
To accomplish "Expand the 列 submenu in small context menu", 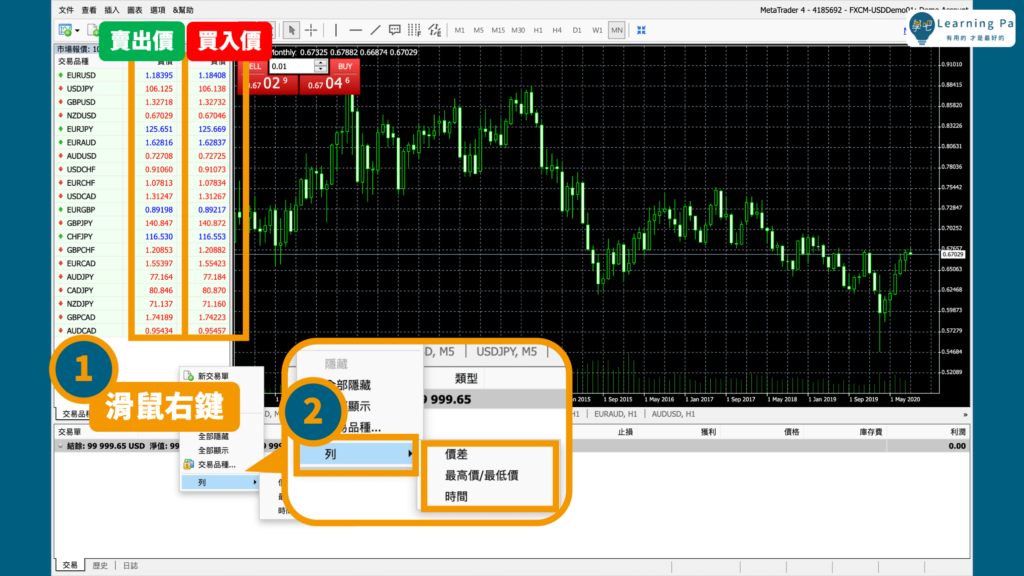I will click(x=221, y=482).
